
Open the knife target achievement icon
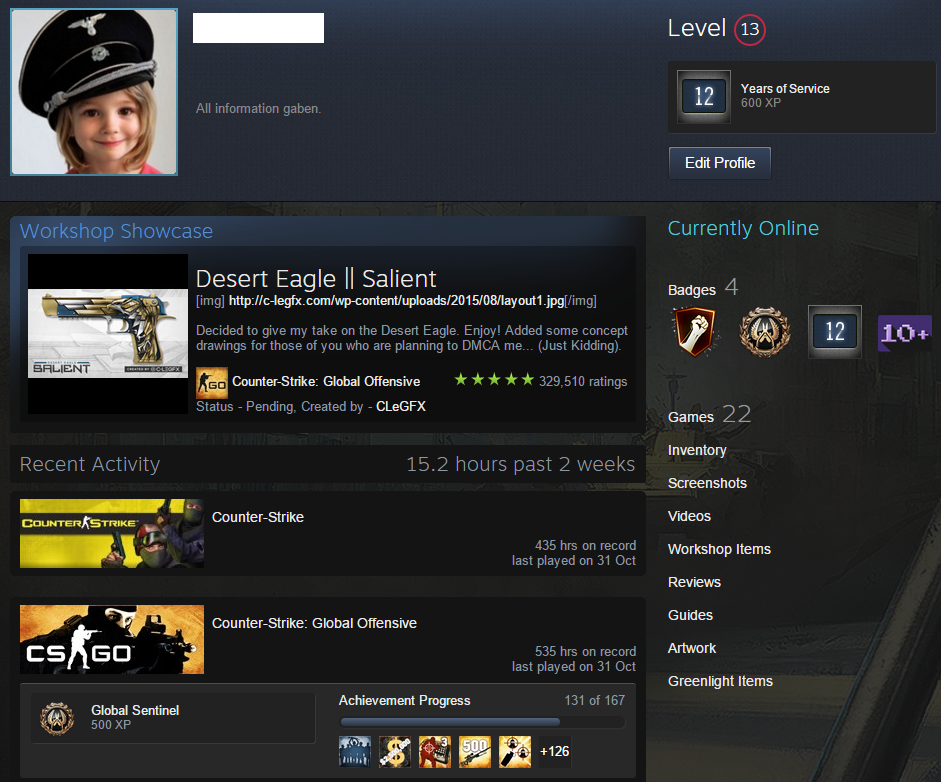pos(515,752)
